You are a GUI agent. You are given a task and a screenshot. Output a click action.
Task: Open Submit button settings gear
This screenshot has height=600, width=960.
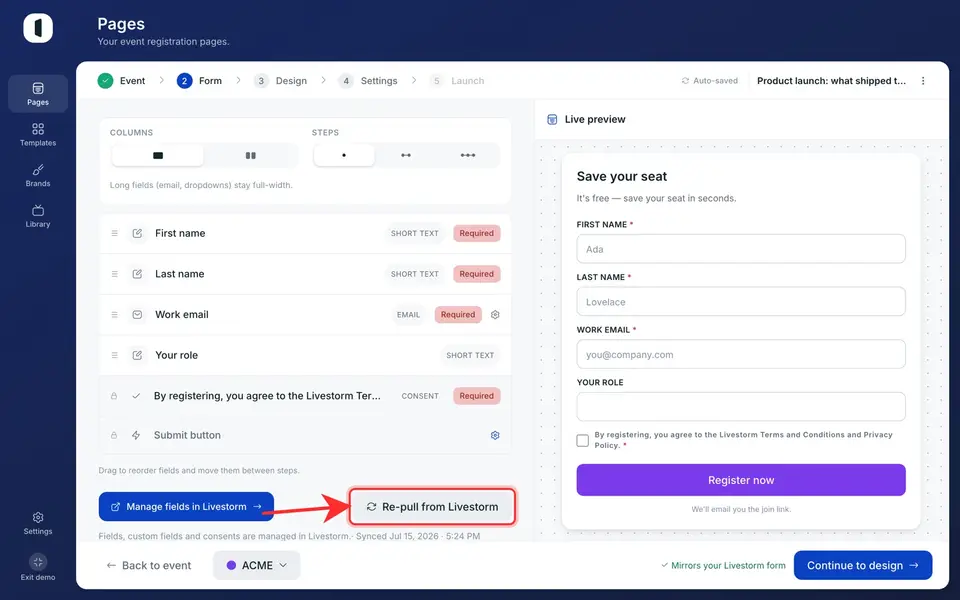tap(495, 435)
